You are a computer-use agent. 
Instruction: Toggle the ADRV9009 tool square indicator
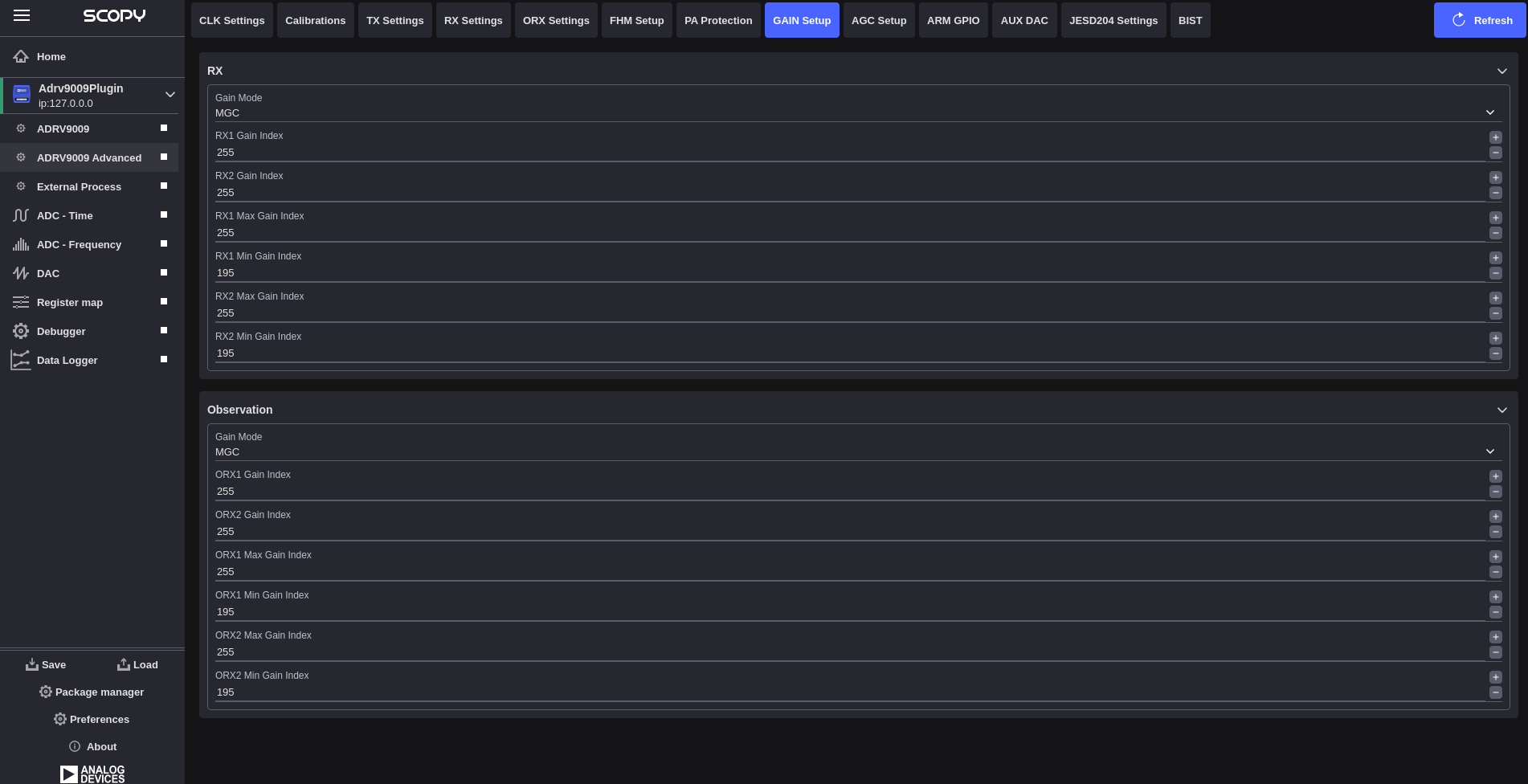click(x=164, y=128)
